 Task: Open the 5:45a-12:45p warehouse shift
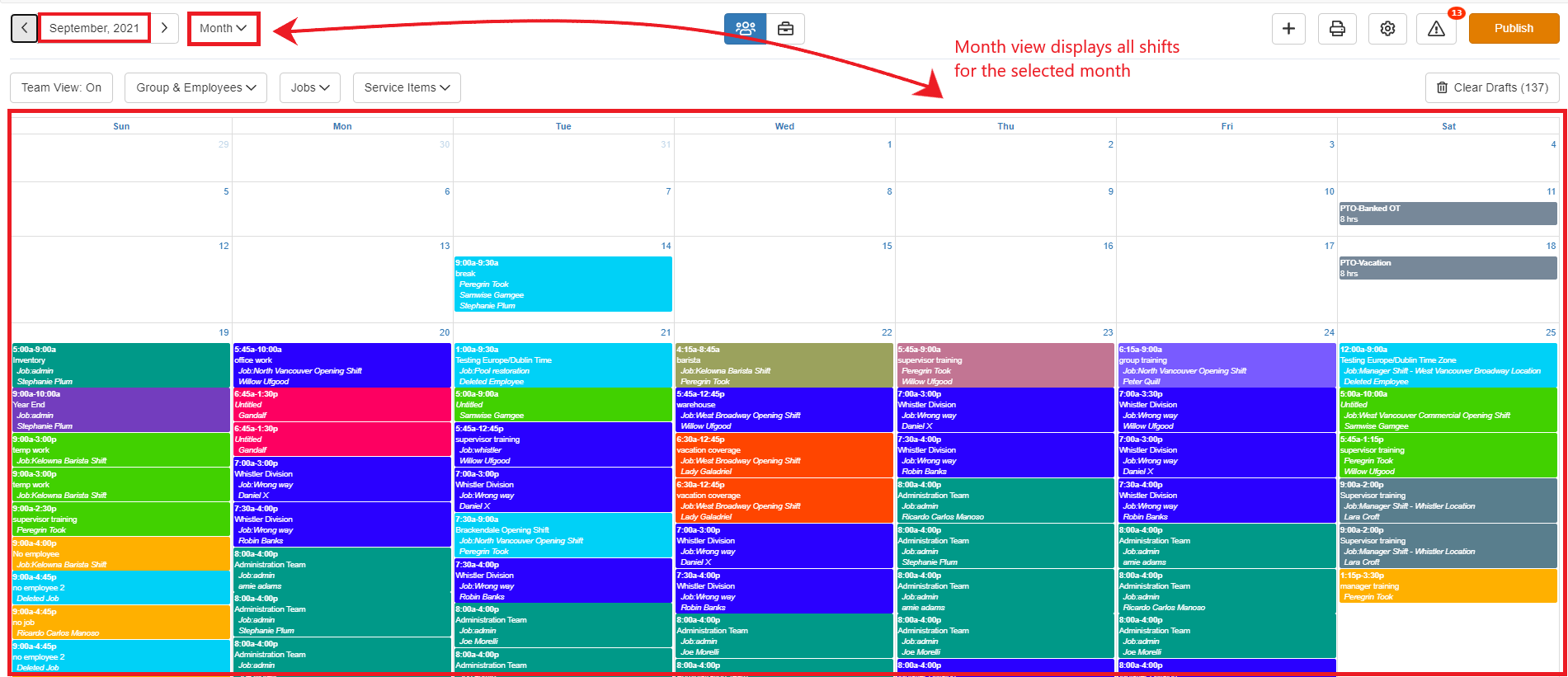click(784, 410)
